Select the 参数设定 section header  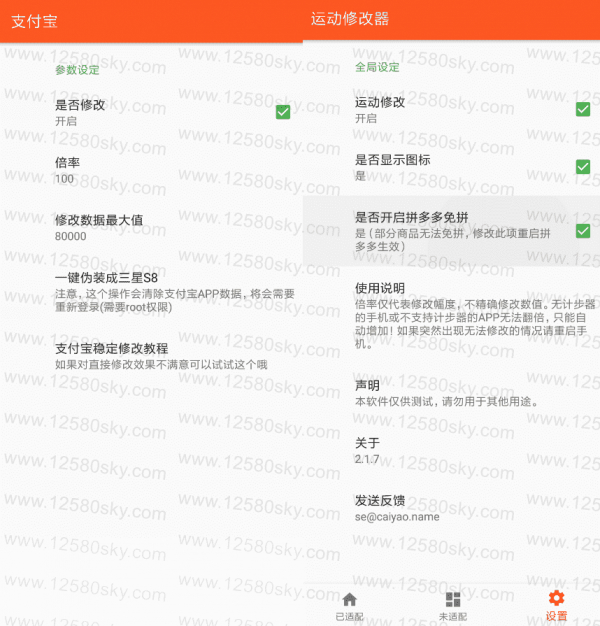point(77,70)
